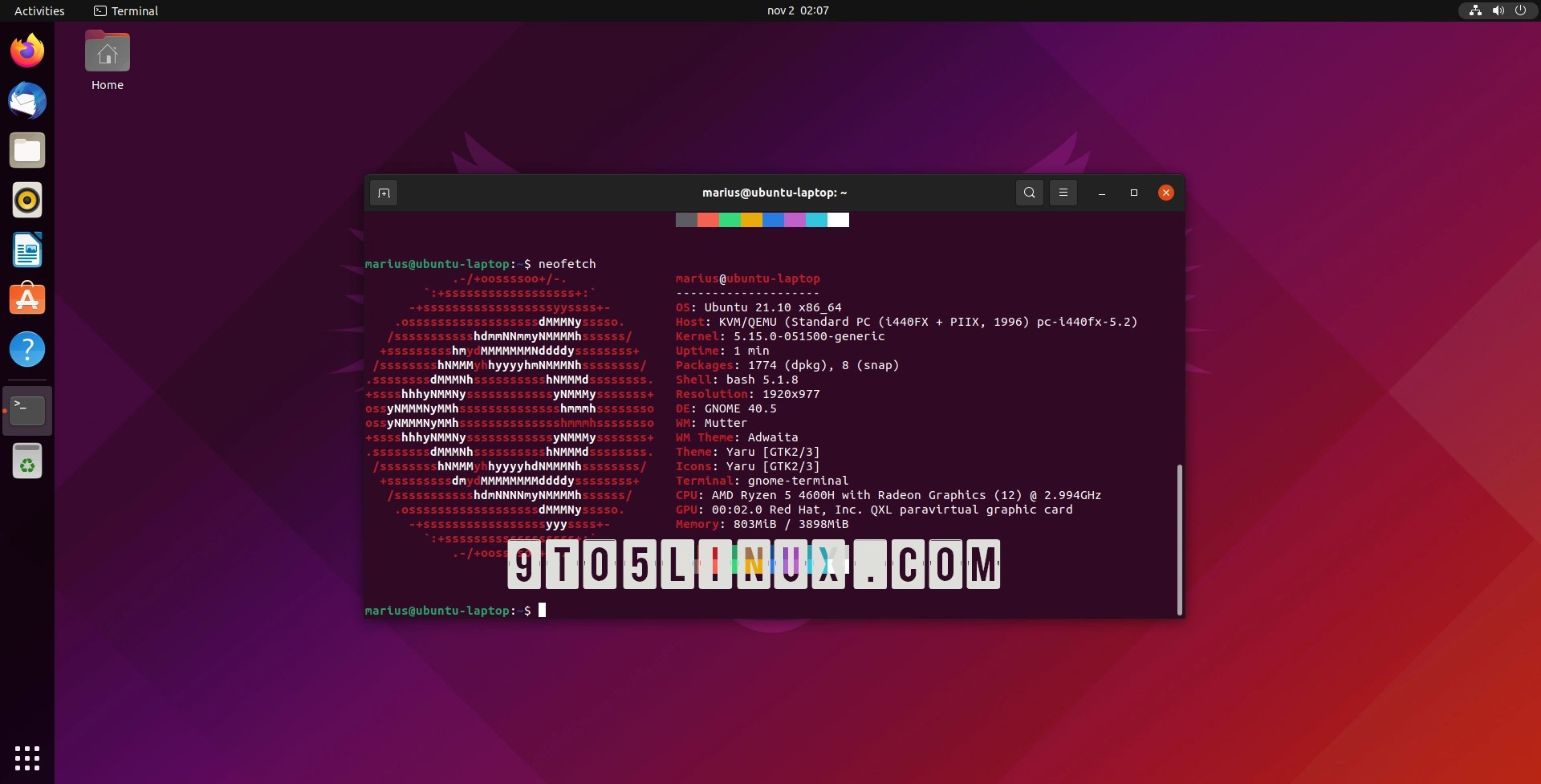Click the 'gnome-terminal' Terminal value
Screen dimensions: 1541x784
tap(798, 481)
